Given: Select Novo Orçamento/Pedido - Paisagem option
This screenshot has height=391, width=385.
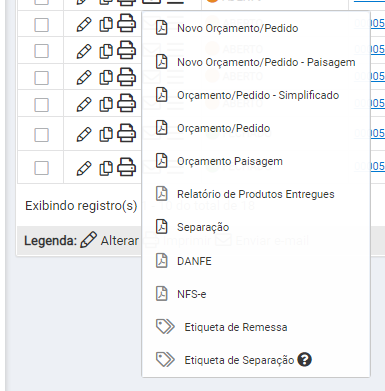Looking at the screenshot, I should pos(266,62).
